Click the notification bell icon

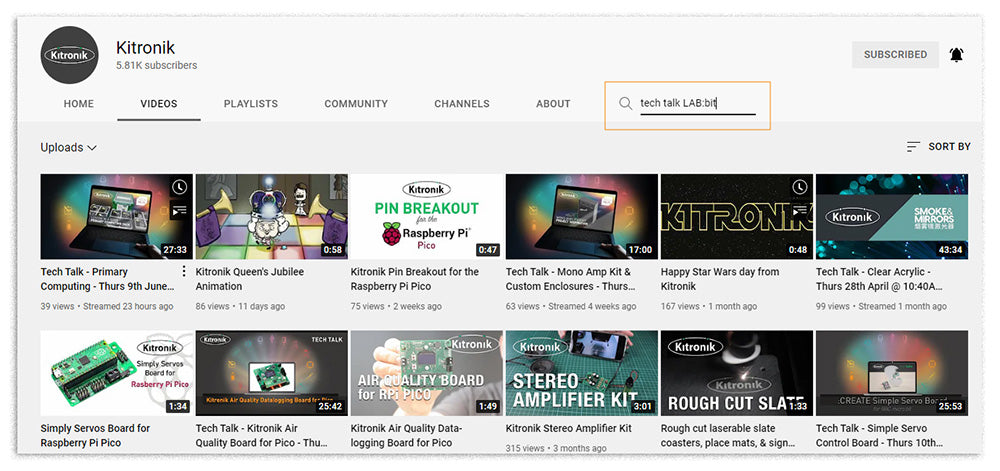pyautogui.click(x=956, y=55)
